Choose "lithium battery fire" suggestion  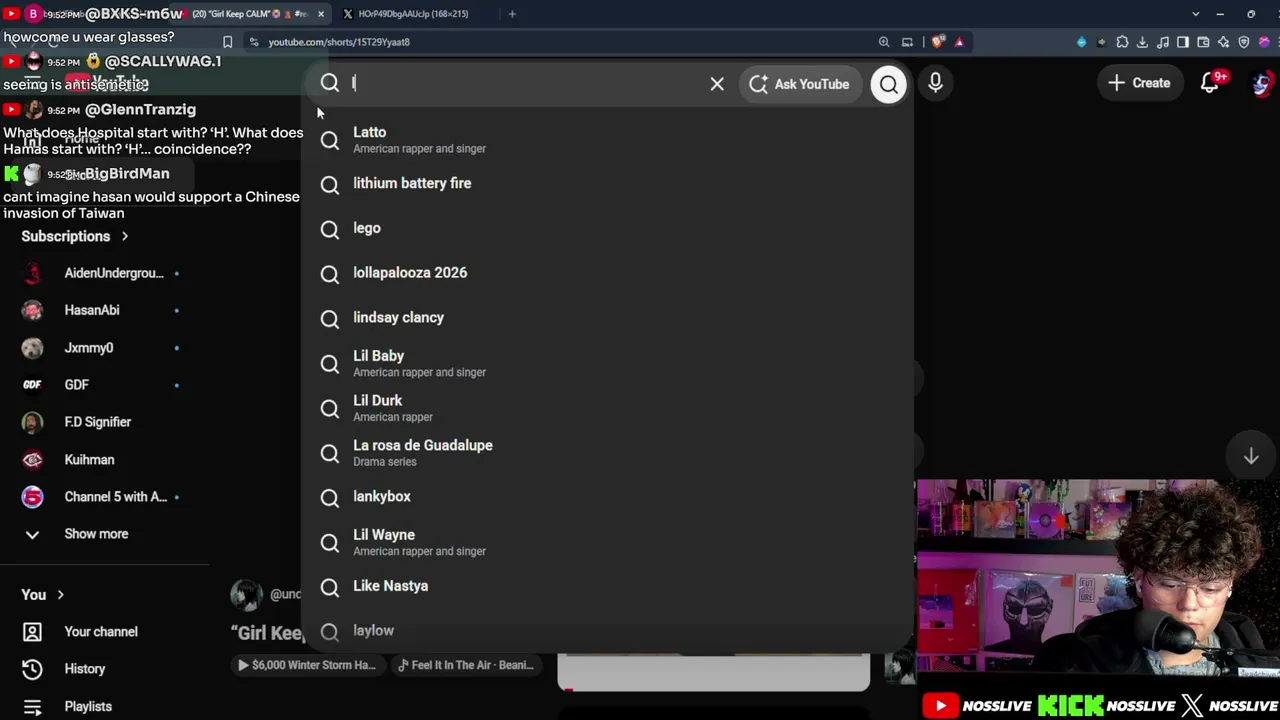(x=608, y=184)
